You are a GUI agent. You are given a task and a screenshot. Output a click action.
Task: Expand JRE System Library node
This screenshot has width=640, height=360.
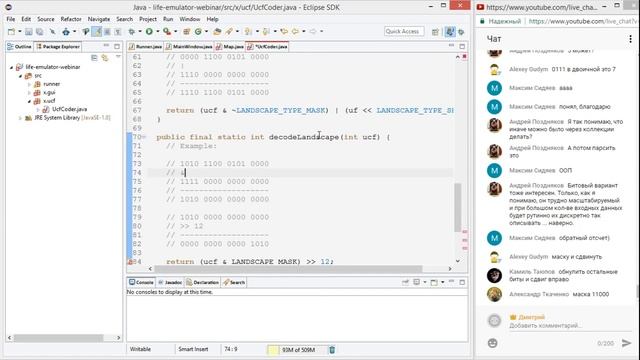click(x=20, y=118)
